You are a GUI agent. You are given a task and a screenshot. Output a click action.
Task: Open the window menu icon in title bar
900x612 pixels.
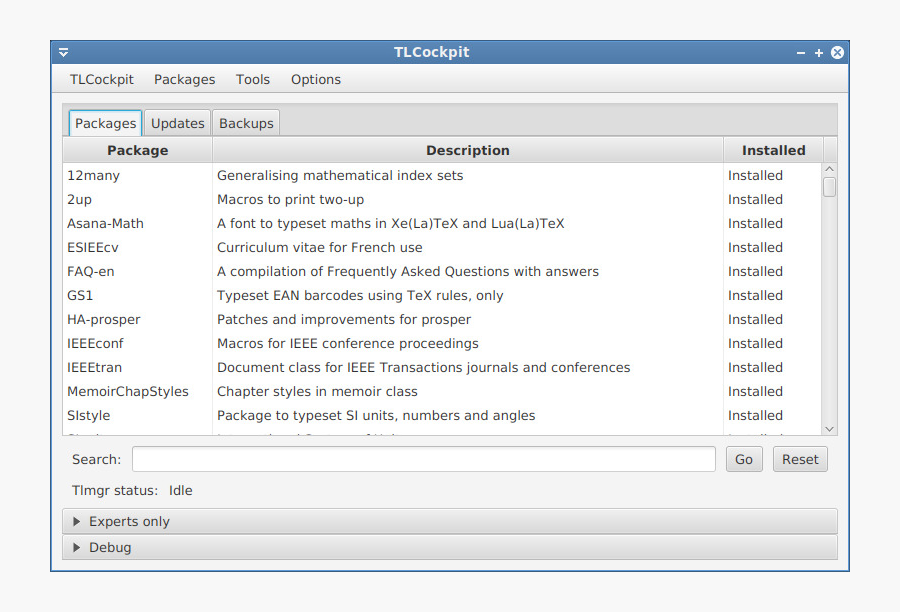pos(64,53)
